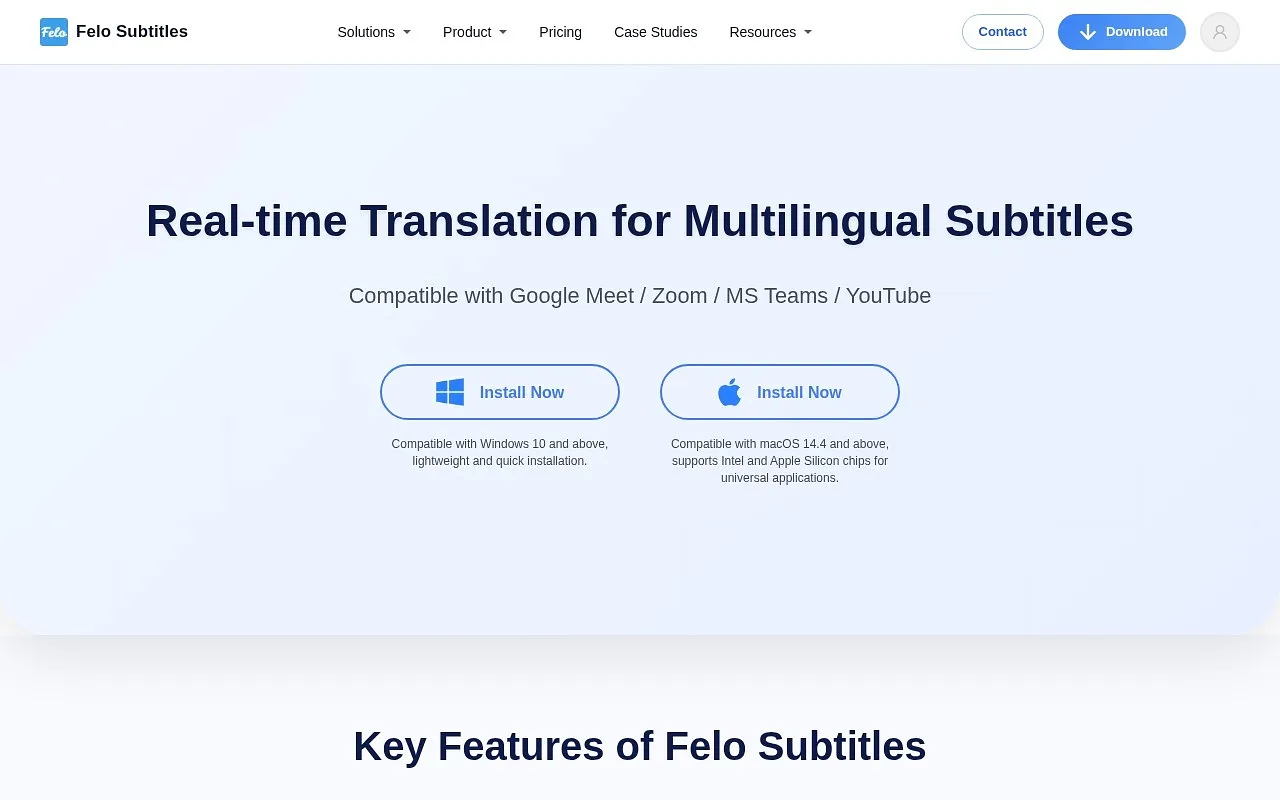This screenshot has width=1280, height=800.
Task: Expand the Resources dropdown arrow
Action: coord(808,32)
